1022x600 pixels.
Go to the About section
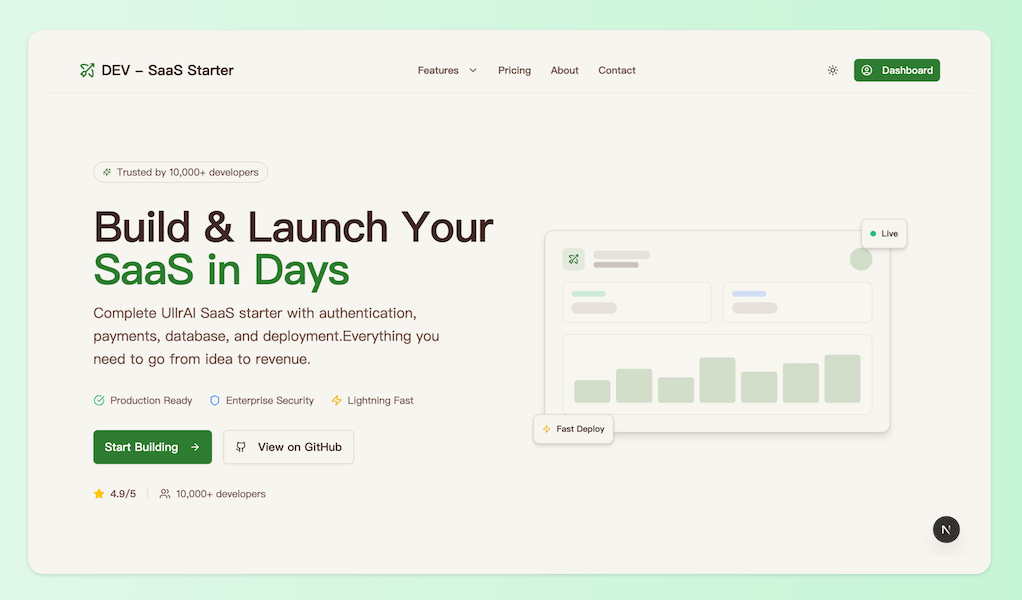(x=564, y=70)
